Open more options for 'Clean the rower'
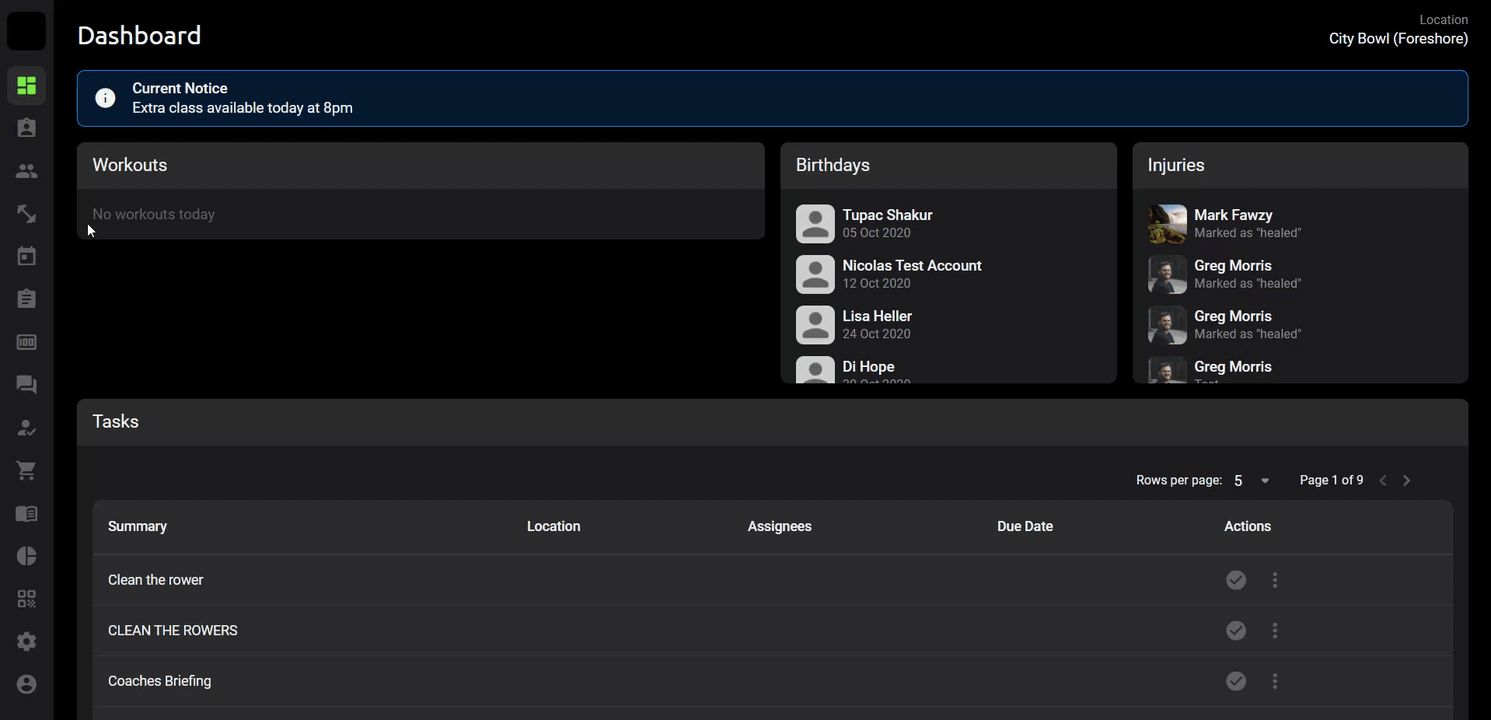This screenshot has width=1491, height=720. click(1275, 580)
